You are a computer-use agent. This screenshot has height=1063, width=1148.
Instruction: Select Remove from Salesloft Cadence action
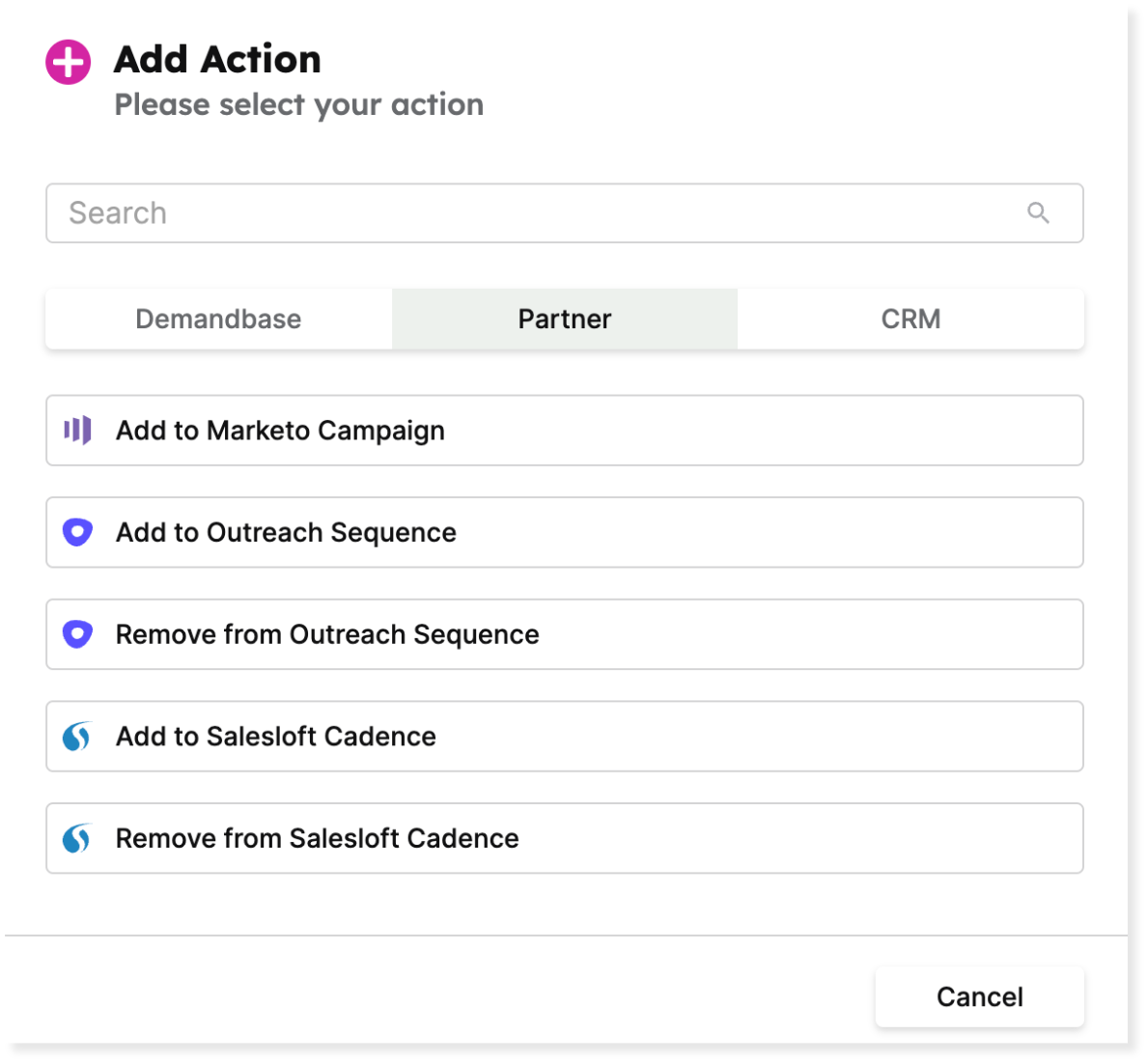coord(565,838)
